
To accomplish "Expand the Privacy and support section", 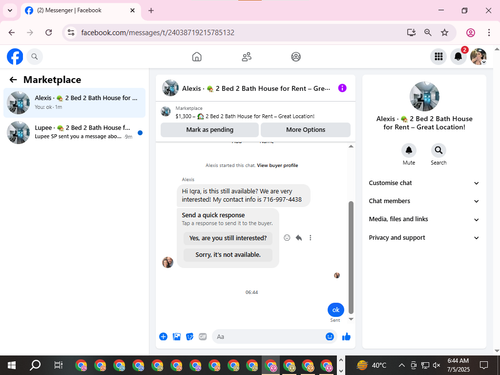I will tap(424, 238).
